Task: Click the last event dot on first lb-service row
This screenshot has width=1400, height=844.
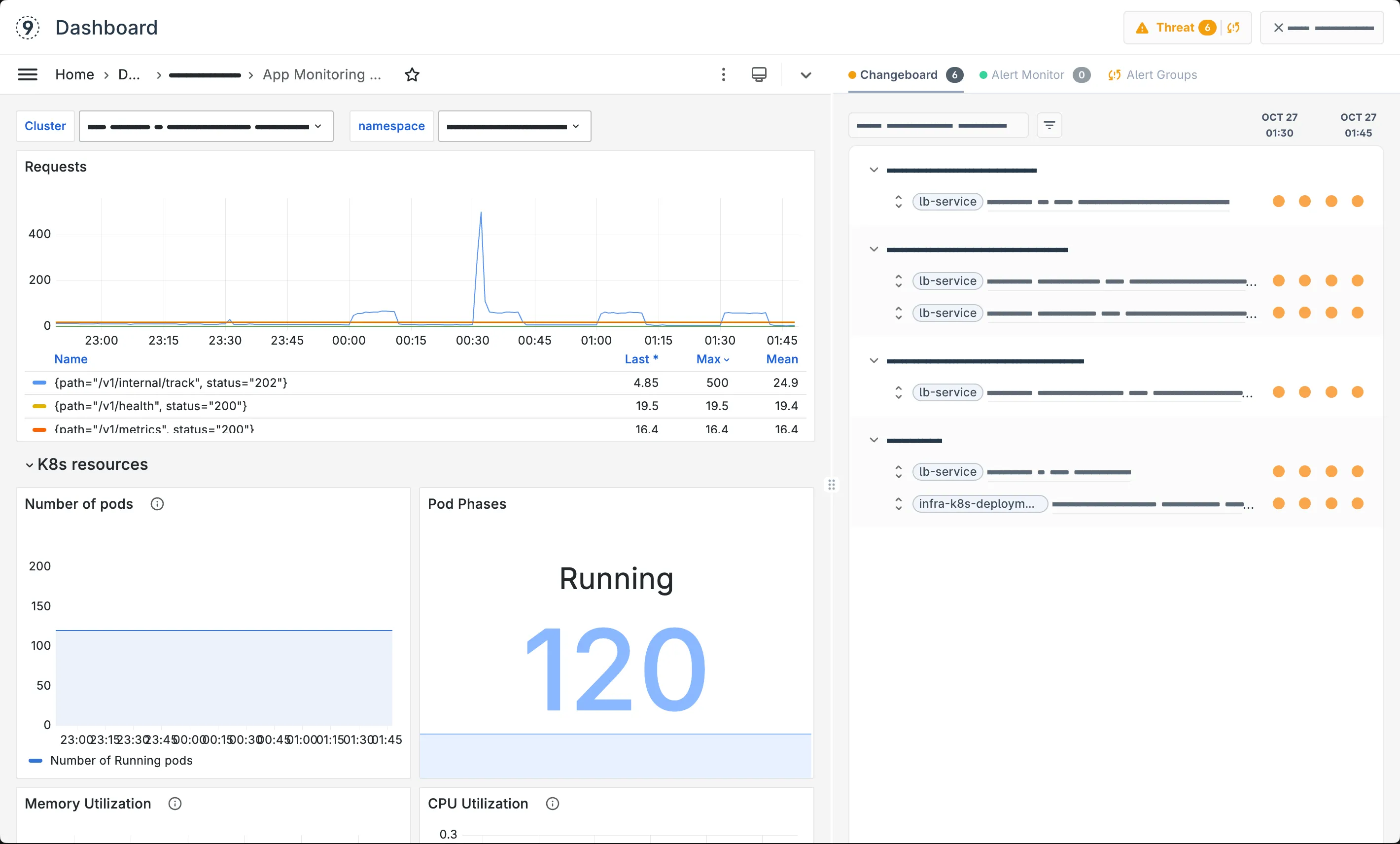Action: coord(1358,201)
